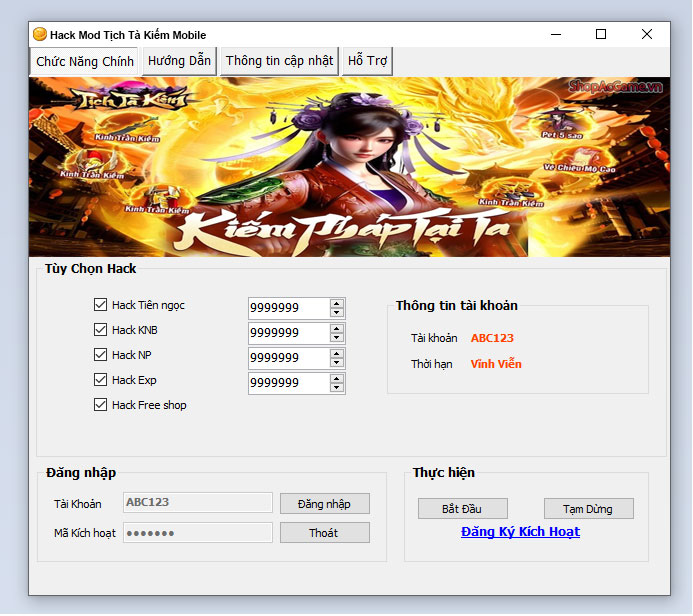Open the Chức Năng Chính tab
Image resolution: width=693 pixels, height=616 pixels.
coord(84,61)
